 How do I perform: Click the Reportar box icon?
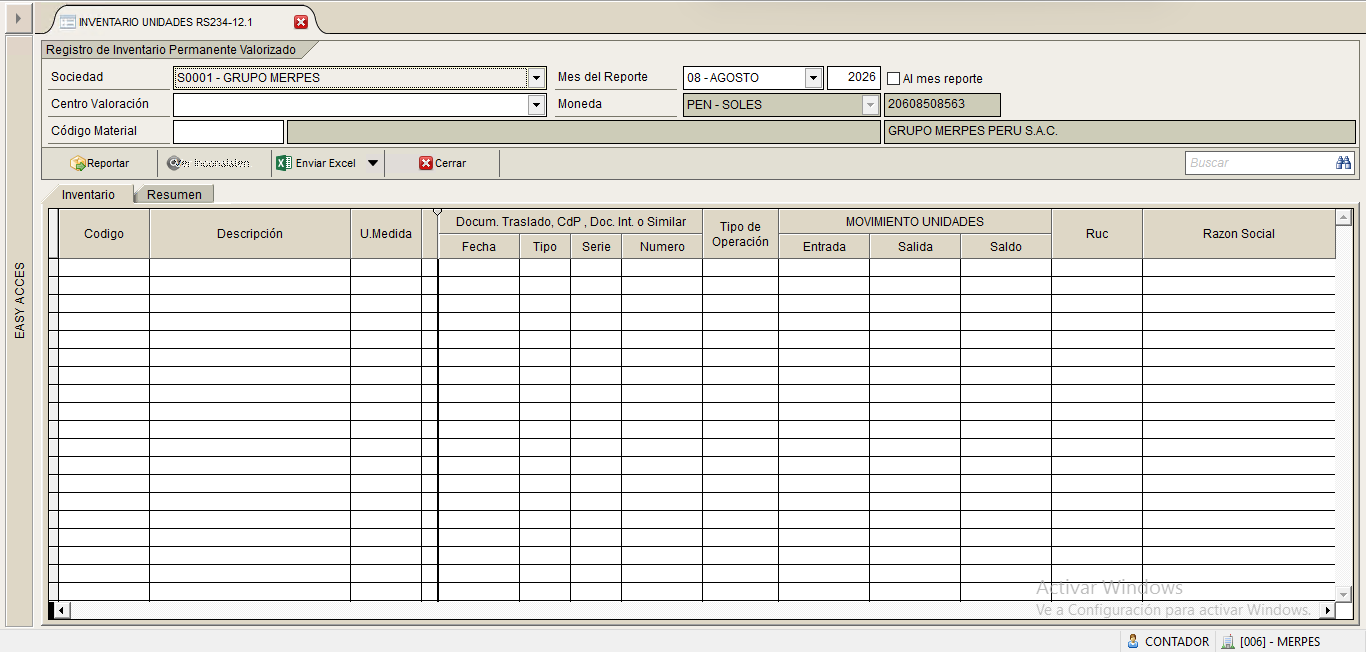[77, 163]
